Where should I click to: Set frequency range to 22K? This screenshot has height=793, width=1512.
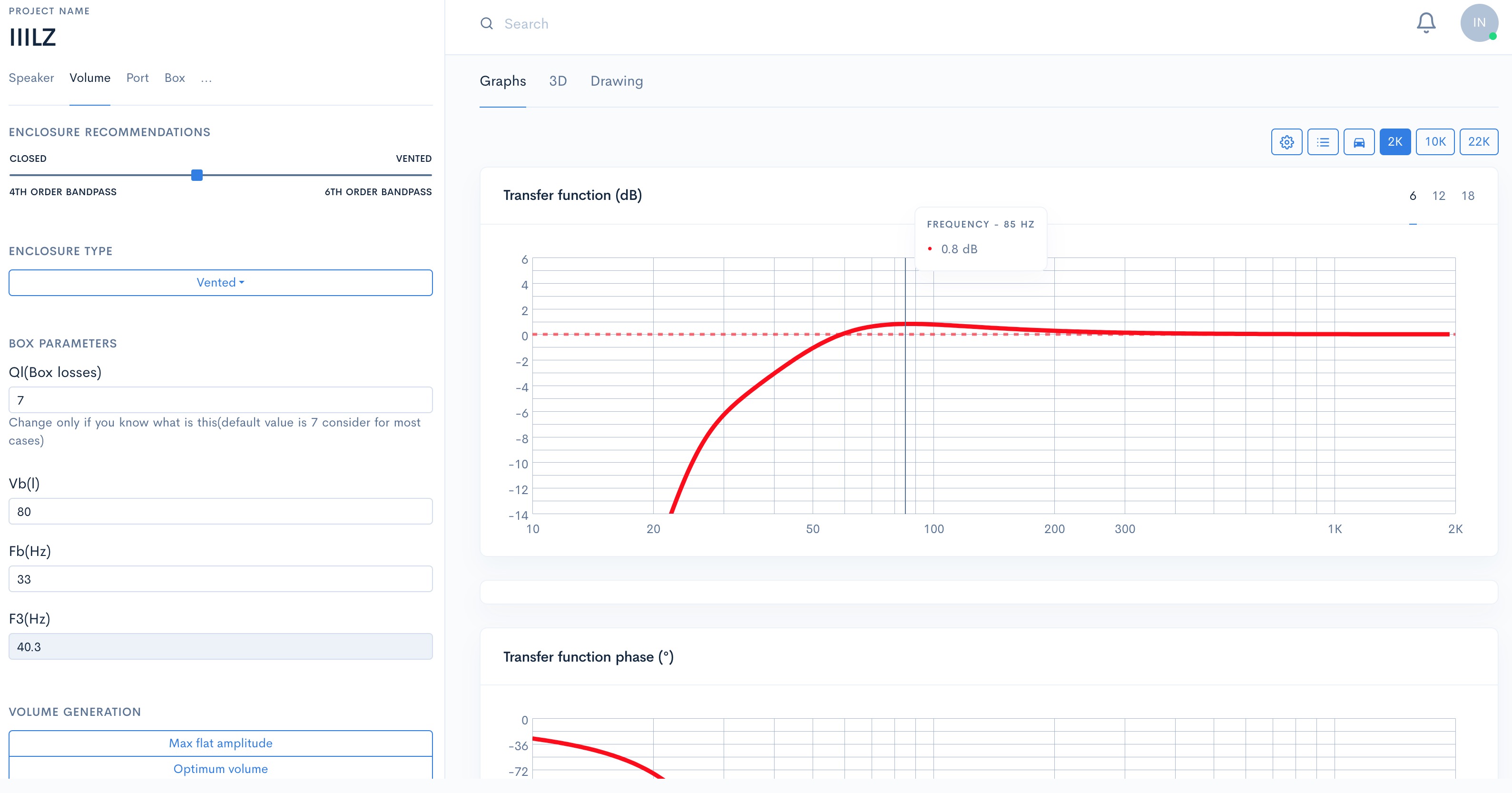(1479, 141)
